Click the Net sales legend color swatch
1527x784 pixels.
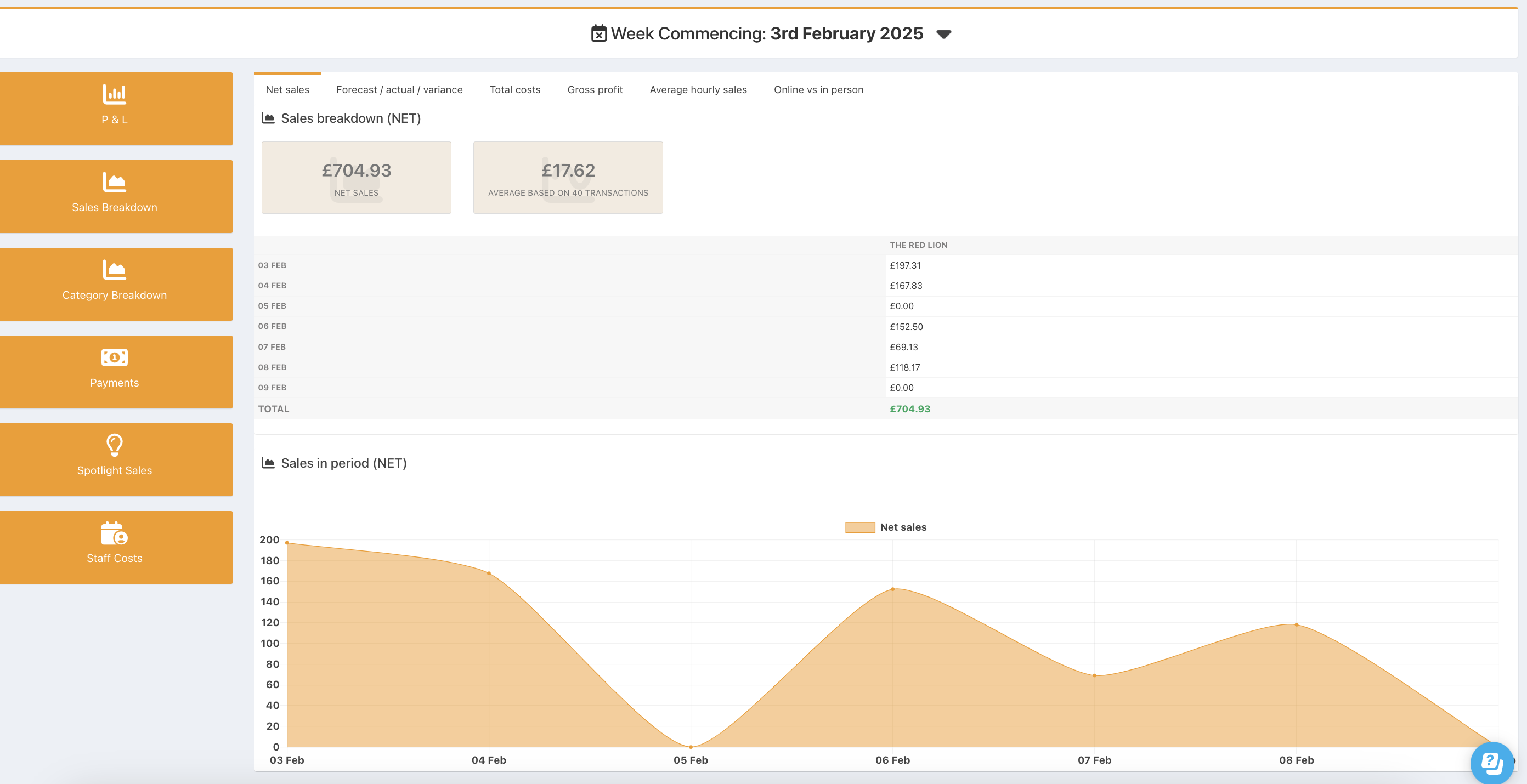tap(859, 527)
